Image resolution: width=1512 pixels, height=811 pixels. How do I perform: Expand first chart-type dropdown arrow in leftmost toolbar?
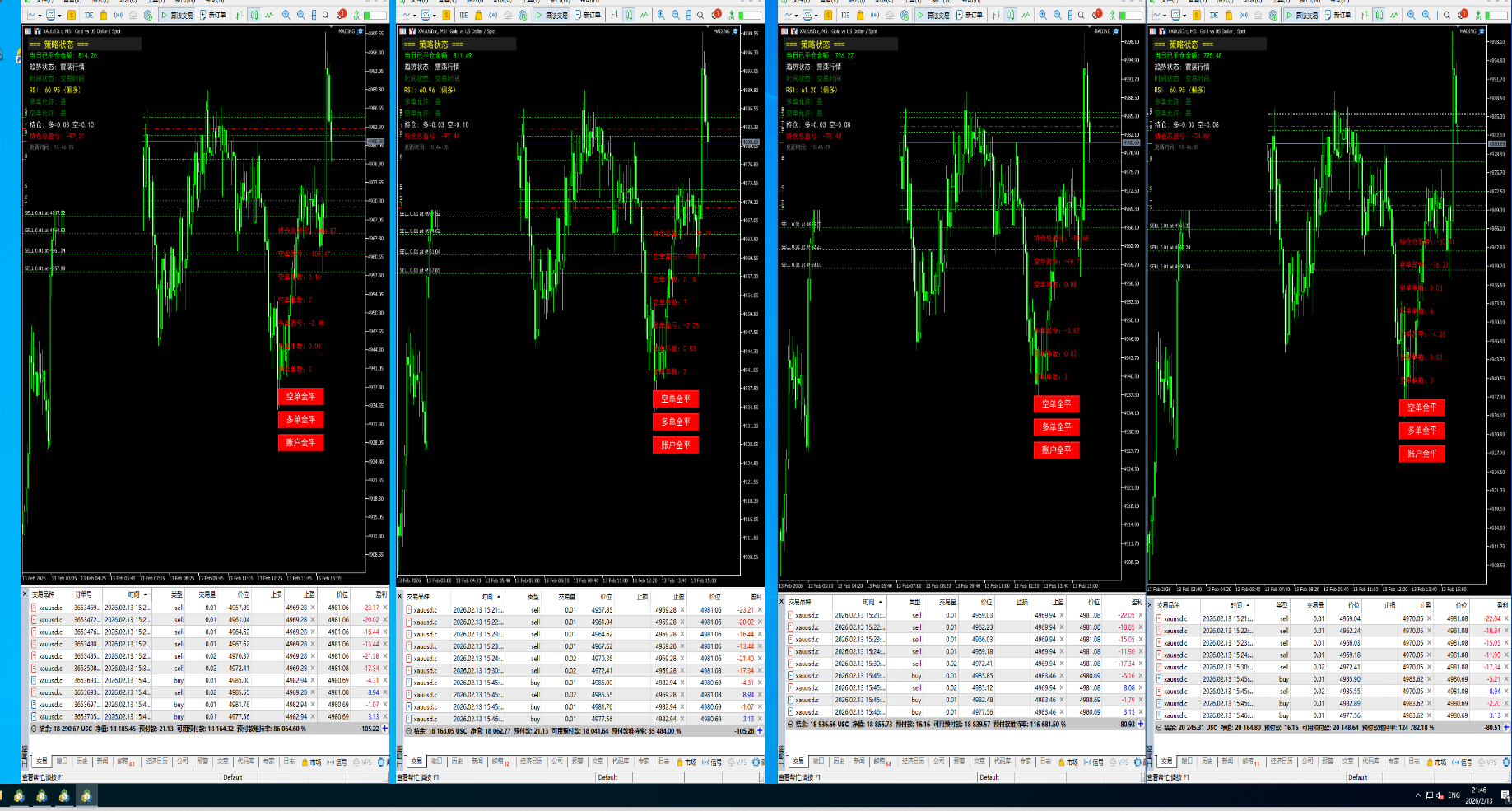[x=41, y=16]
